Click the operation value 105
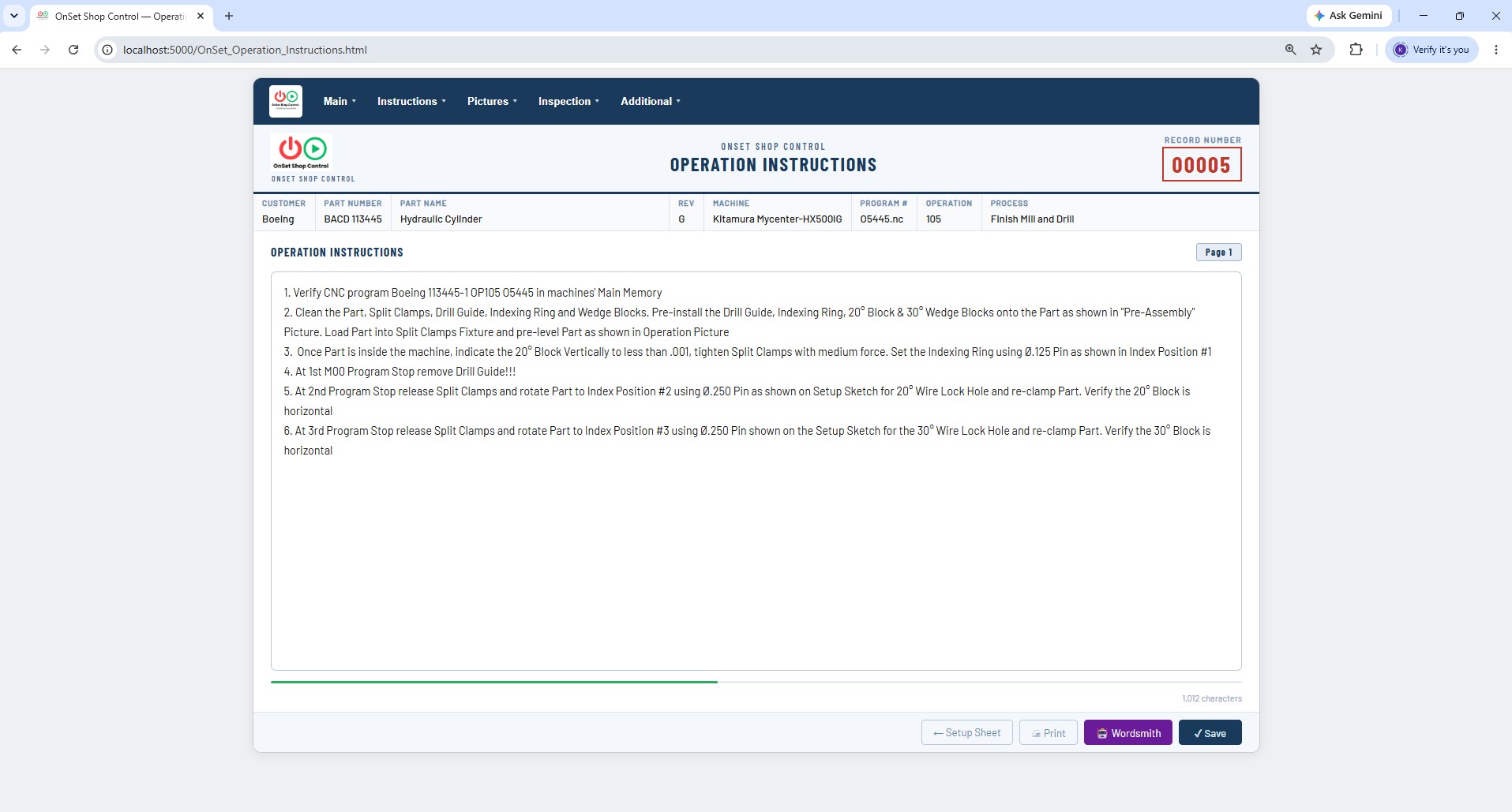Viewport: 1512px width, 812px height. click(x=934, y=219)
